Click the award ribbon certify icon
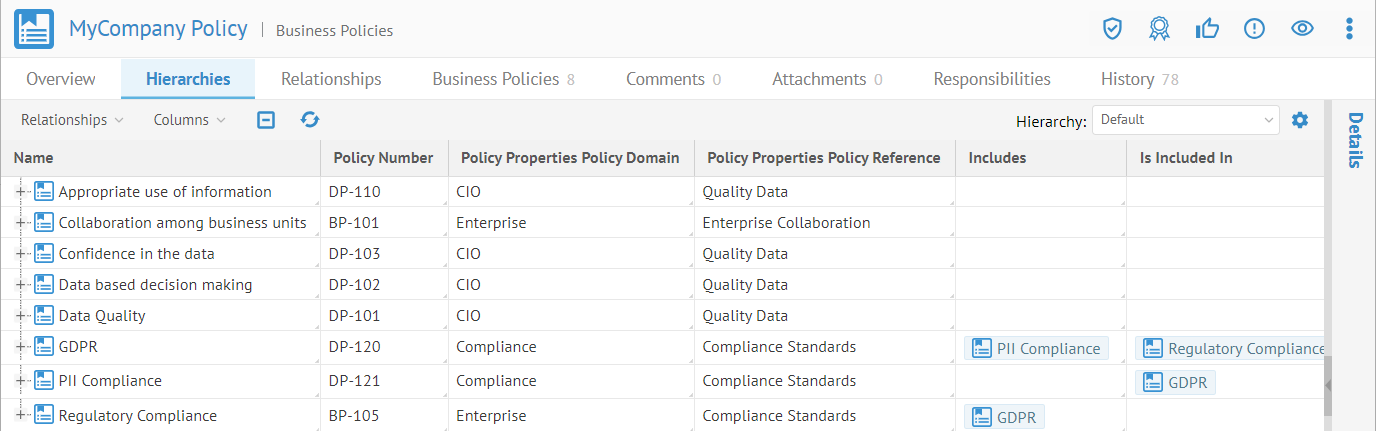1376x431 pixels. 1159,29
